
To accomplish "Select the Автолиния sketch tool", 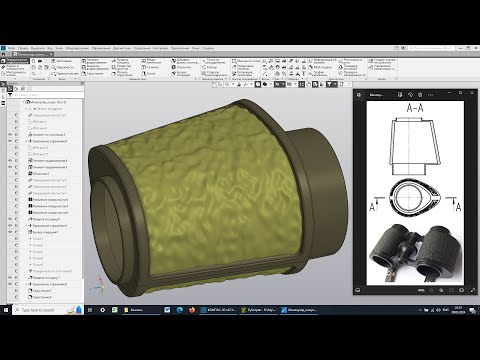I will pyautogui.click(x=61, y=61).
